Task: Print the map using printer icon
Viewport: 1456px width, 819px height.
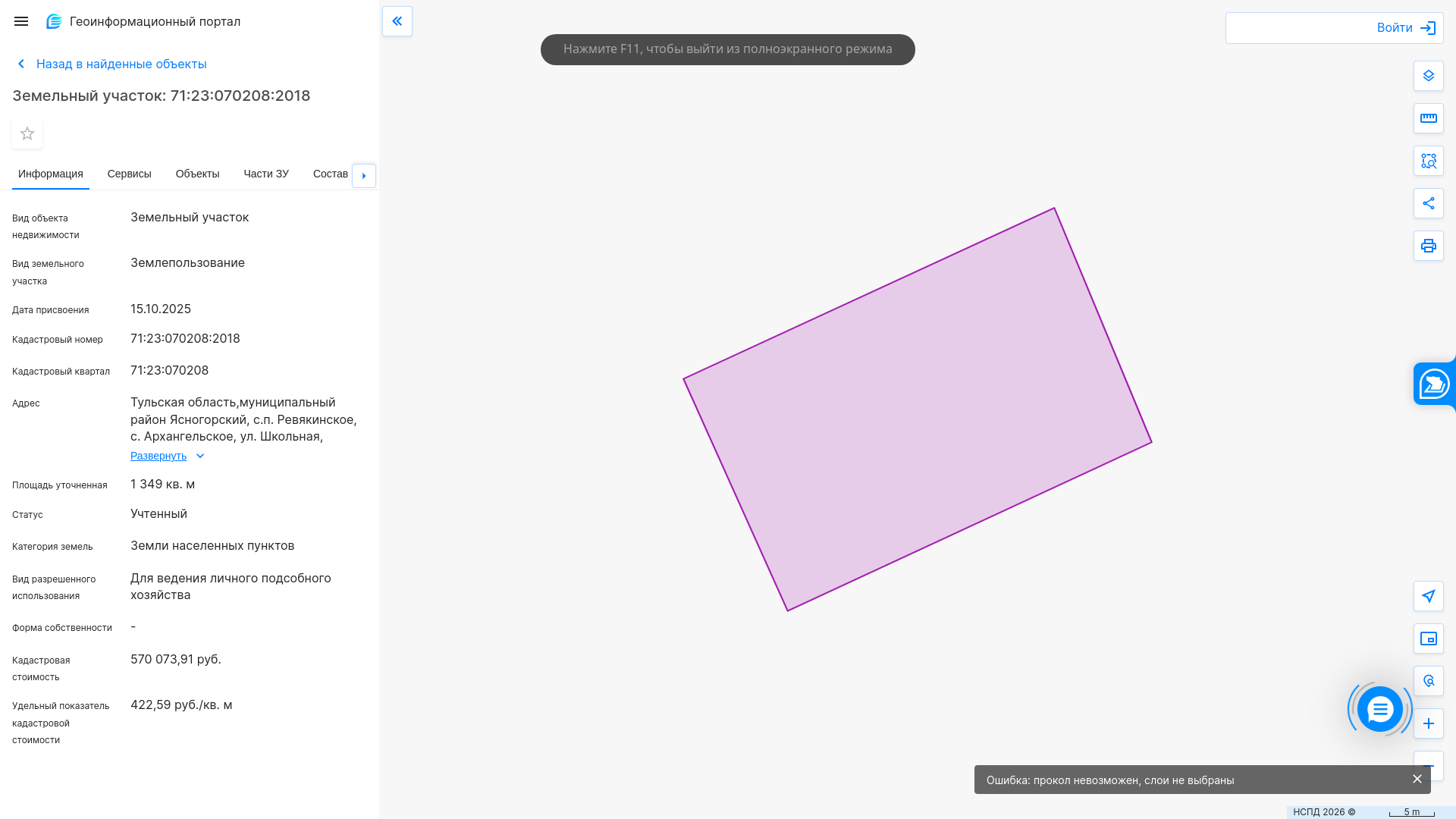Action: (1428, 246)
